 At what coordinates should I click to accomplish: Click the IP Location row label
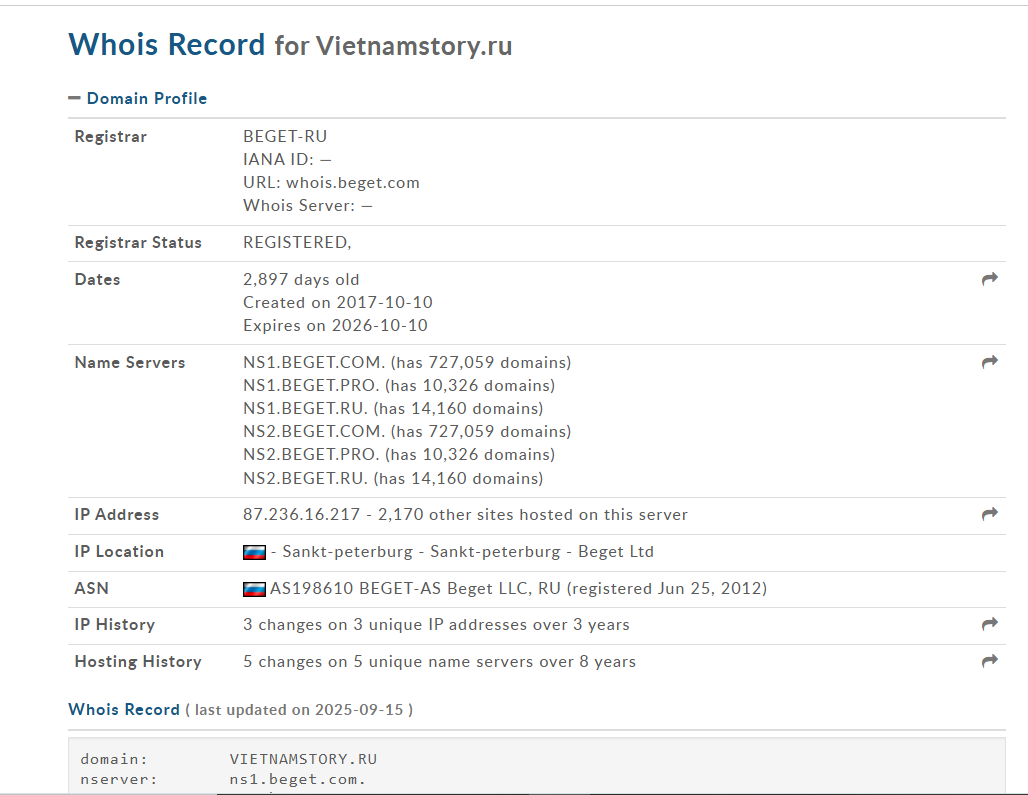(119, 552)
